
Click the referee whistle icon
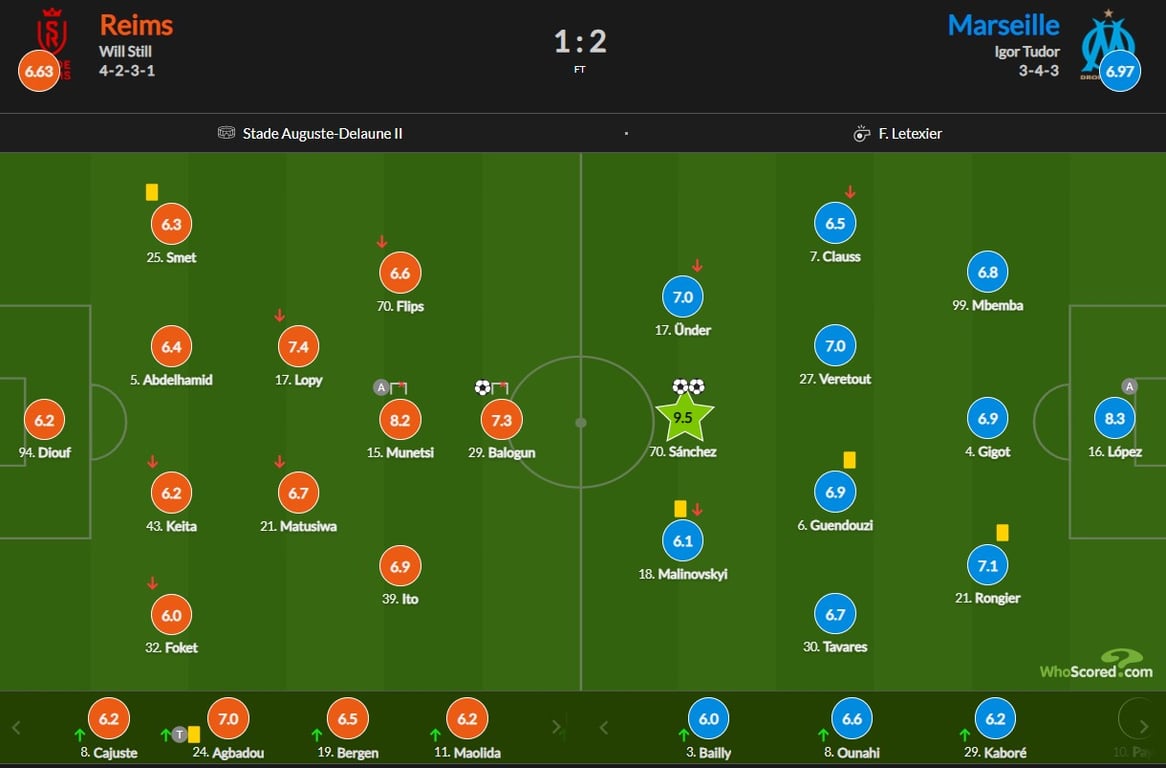pos(861,133)
